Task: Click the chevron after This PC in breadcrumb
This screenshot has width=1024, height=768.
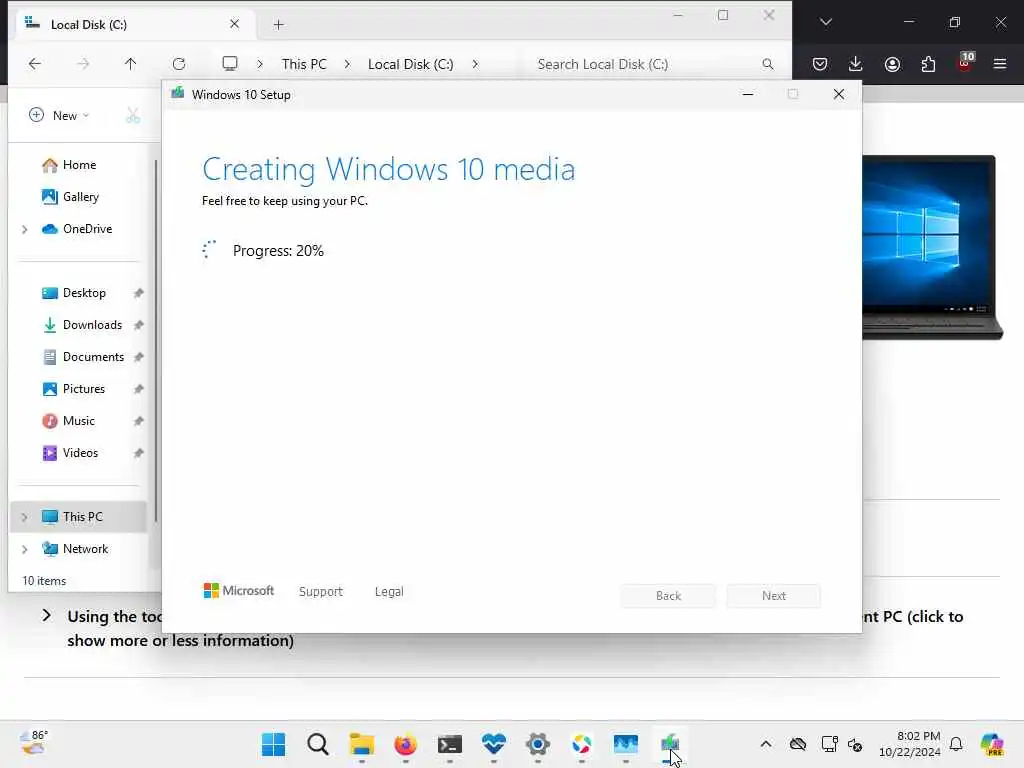Action: click(x=347, y=64)
